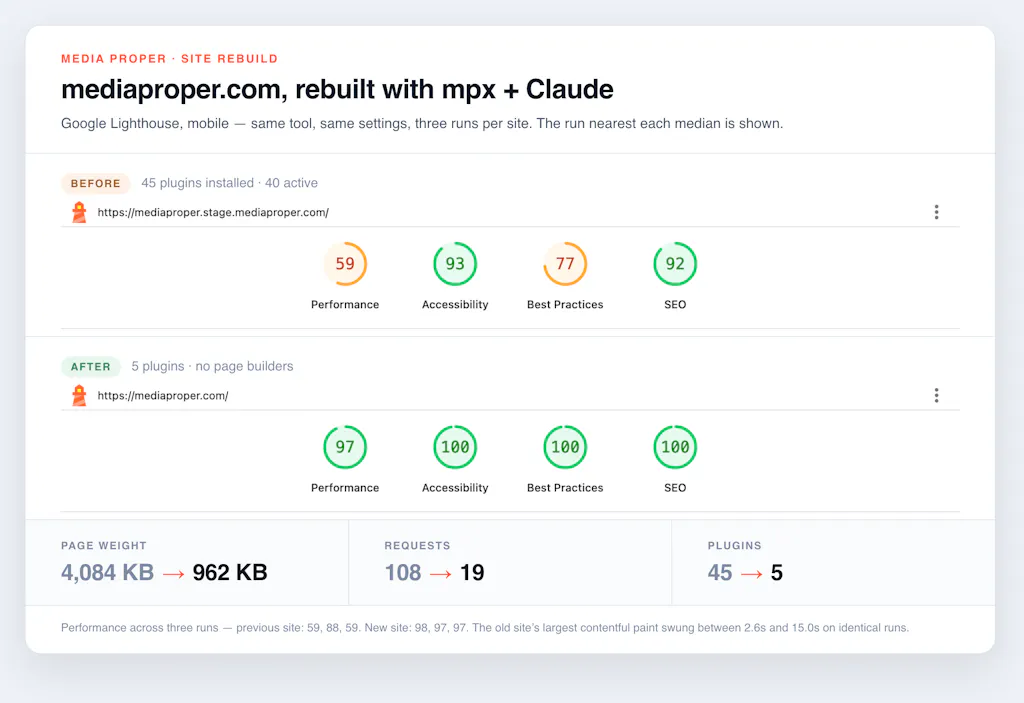
Task: Click the BEFORE badge
Action: (x=95, y=184)
